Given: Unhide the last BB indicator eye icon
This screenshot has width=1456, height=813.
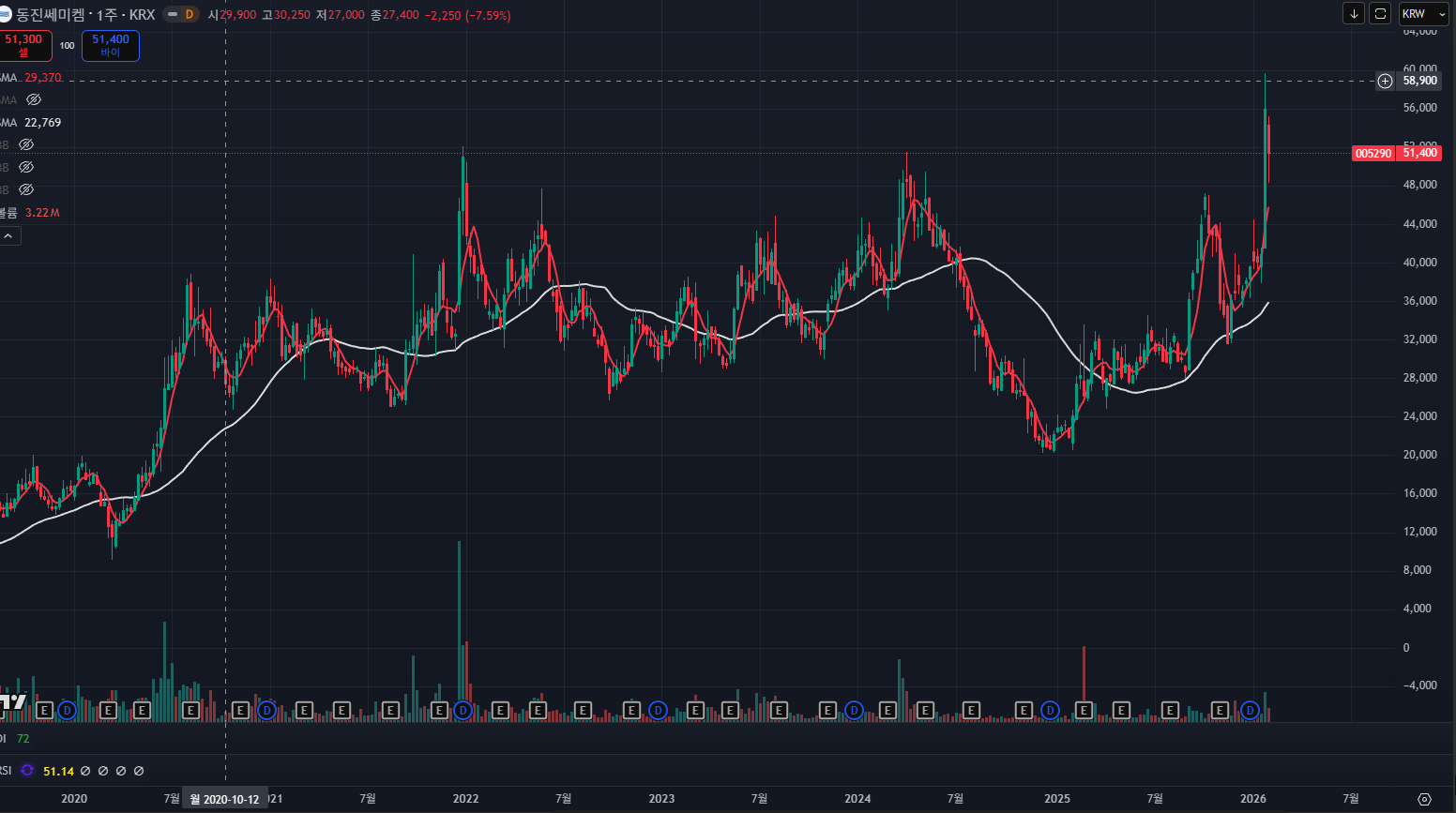Looking at the screenshot, I should [26, 189].
